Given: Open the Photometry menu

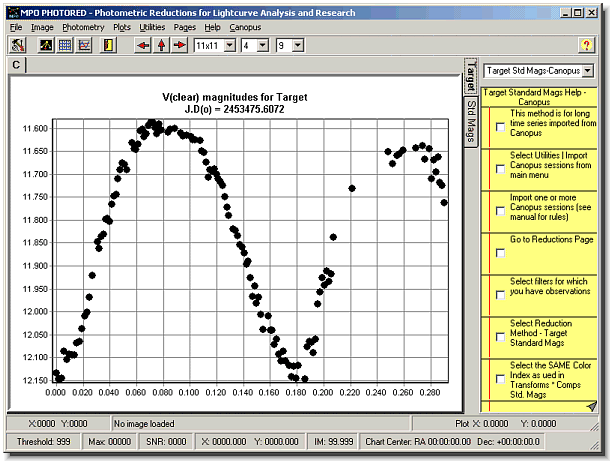Looking at the screenshot, I should coord(83,27).
